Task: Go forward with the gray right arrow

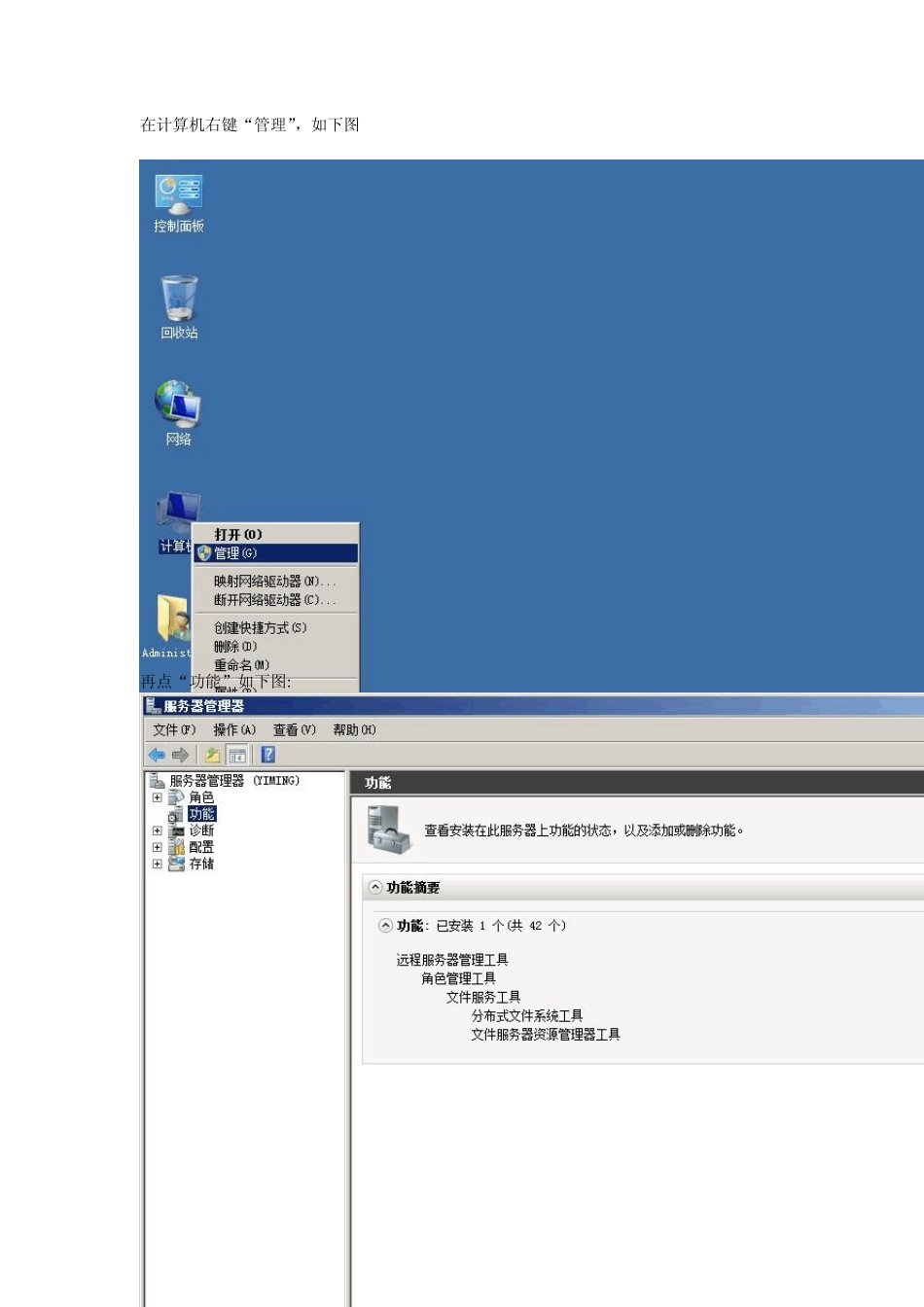Action: click(x=180, y=755)
